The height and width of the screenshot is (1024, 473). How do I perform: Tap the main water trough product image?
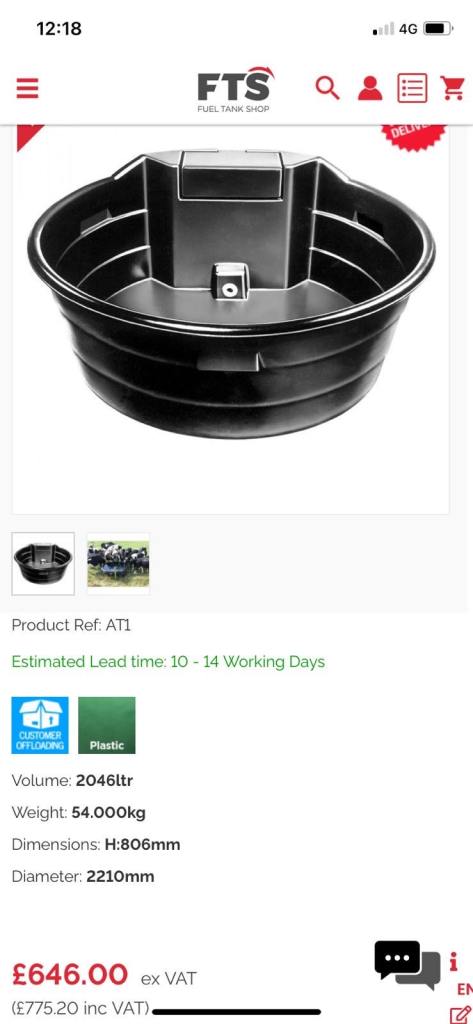pyautogui.click(x=231, y=294)
